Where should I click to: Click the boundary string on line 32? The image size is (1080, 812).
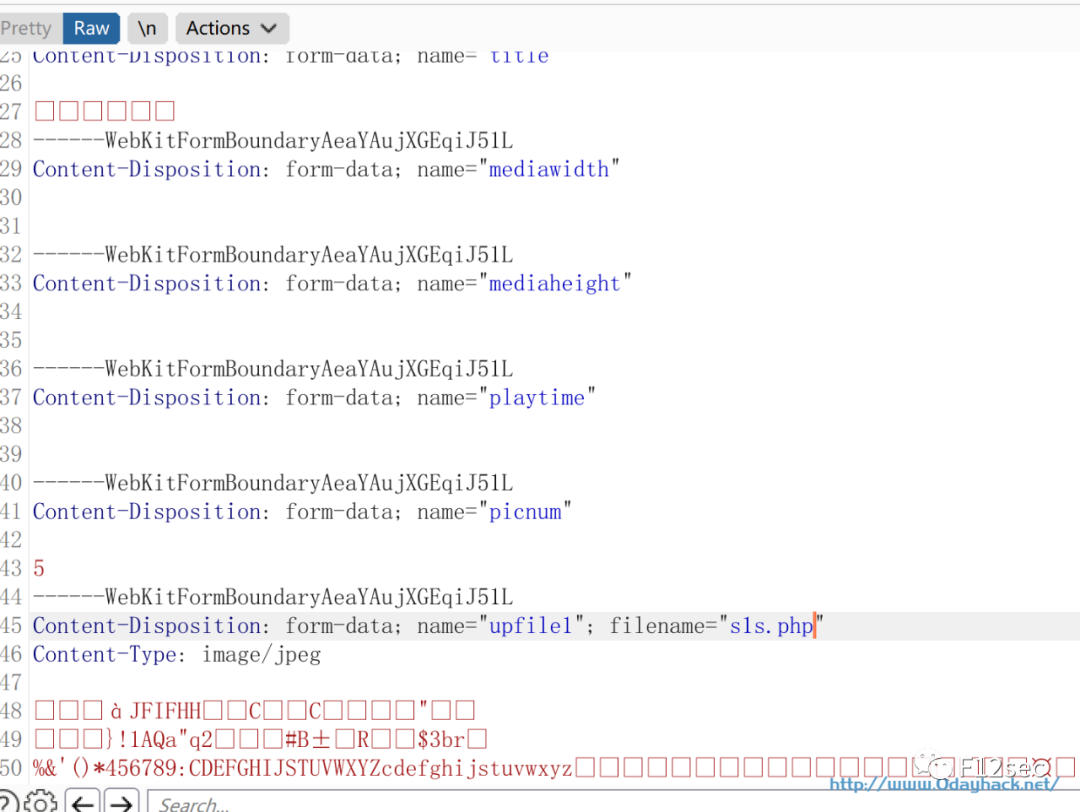273,255
